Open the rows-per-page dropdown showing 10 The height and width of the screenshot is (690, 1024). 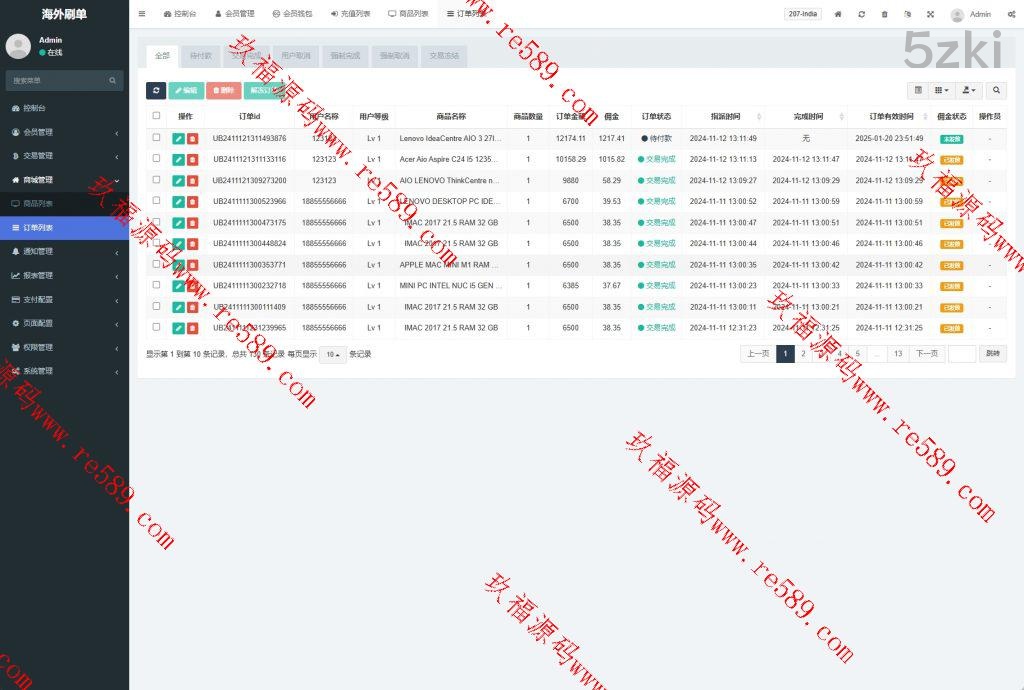(x=333, y=354)
